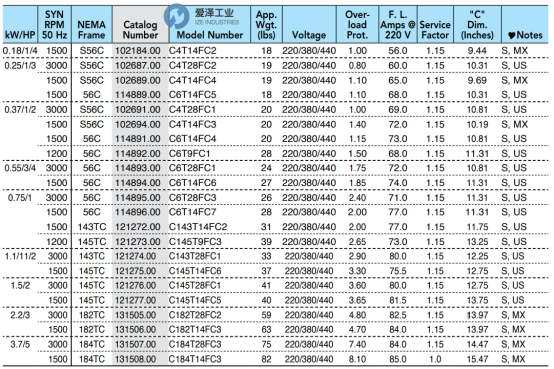The width and height of the screenshot is (554, 369).
Task: Click the NEMA Frame column header
Action: [92, 30]
